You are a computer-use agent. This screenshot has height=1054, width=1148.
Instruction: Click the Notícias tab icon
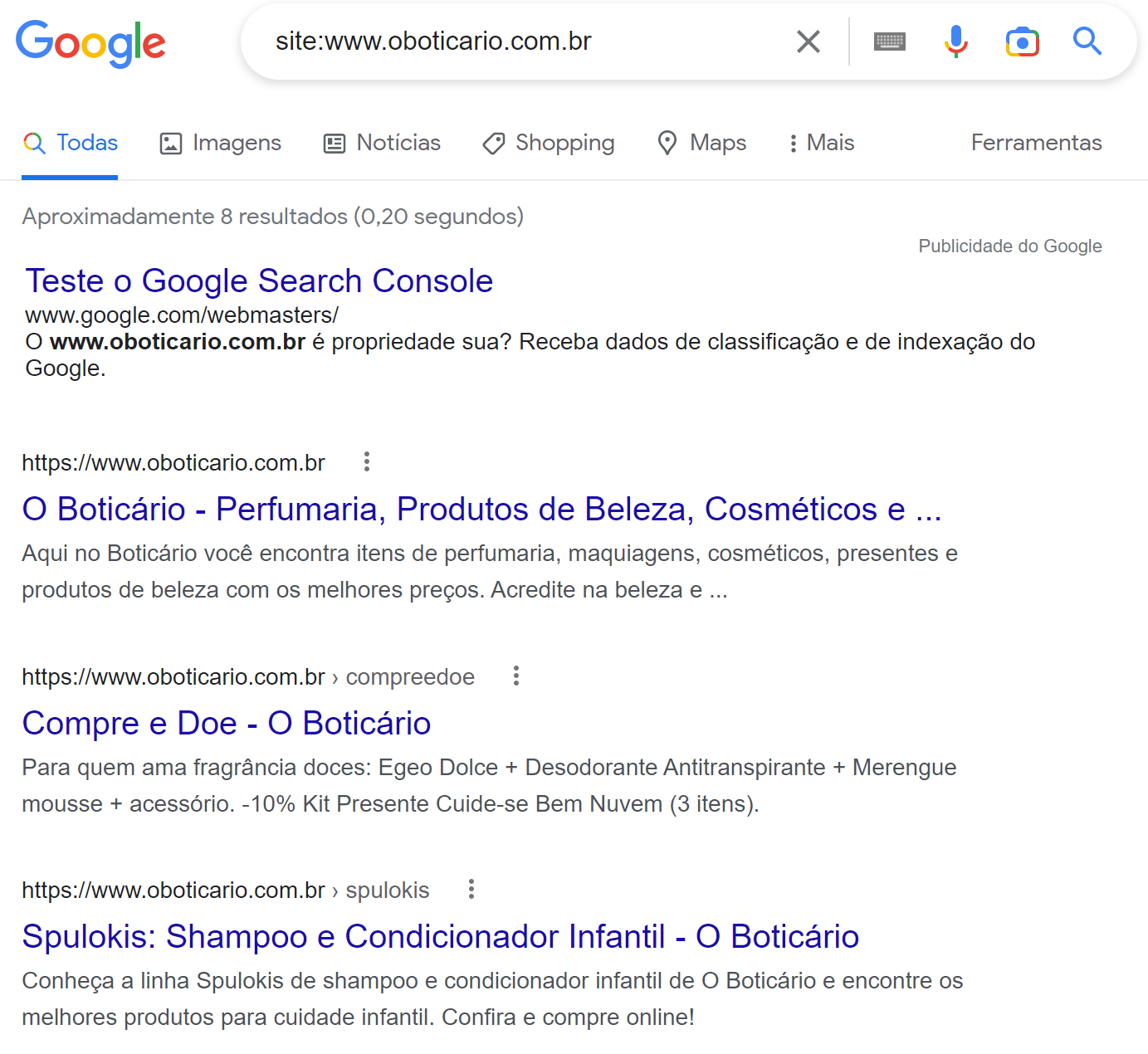tap(334, 143)
